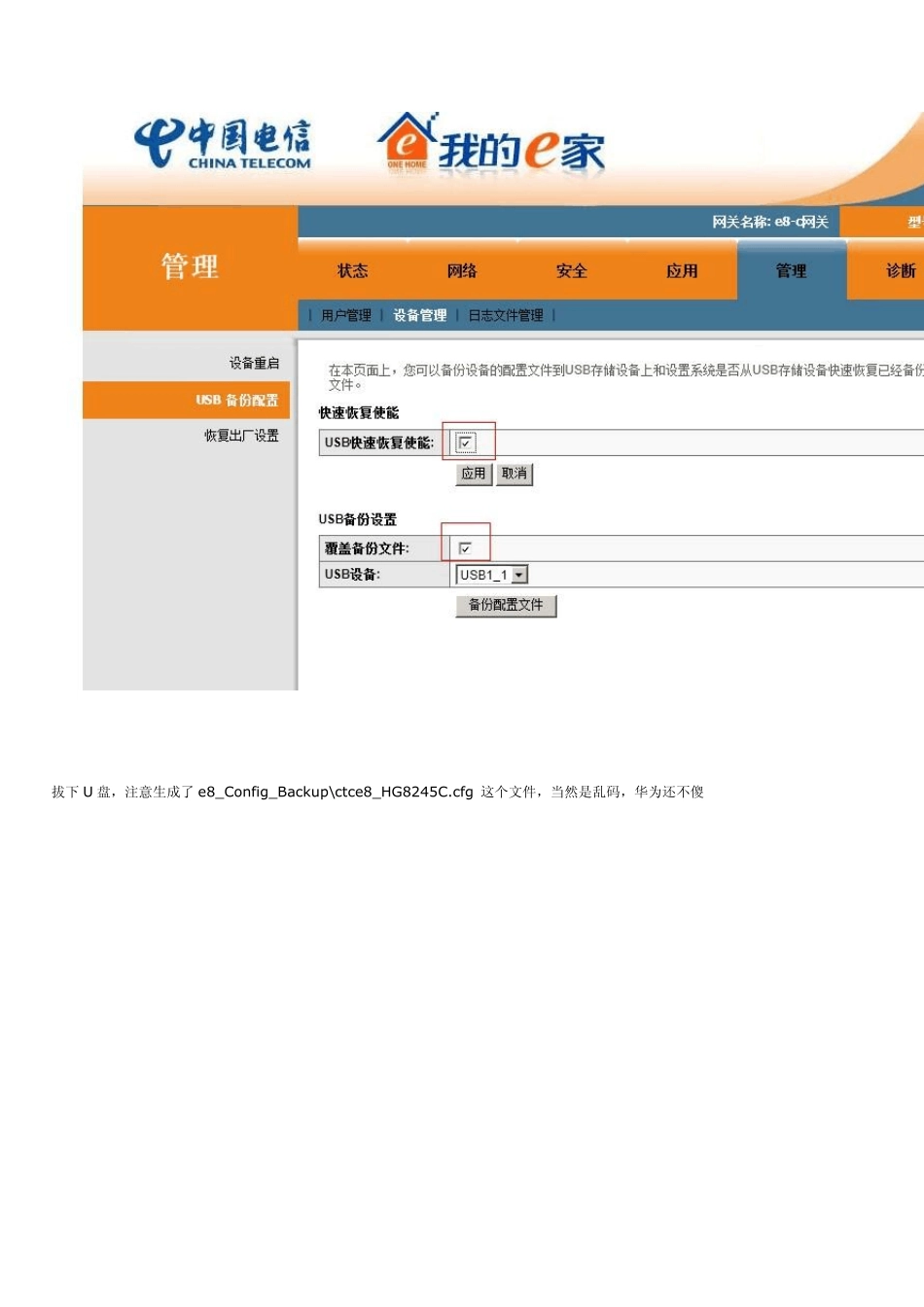
Task: Click the USB备份设置 heading
Action: (x=358, y=519)
